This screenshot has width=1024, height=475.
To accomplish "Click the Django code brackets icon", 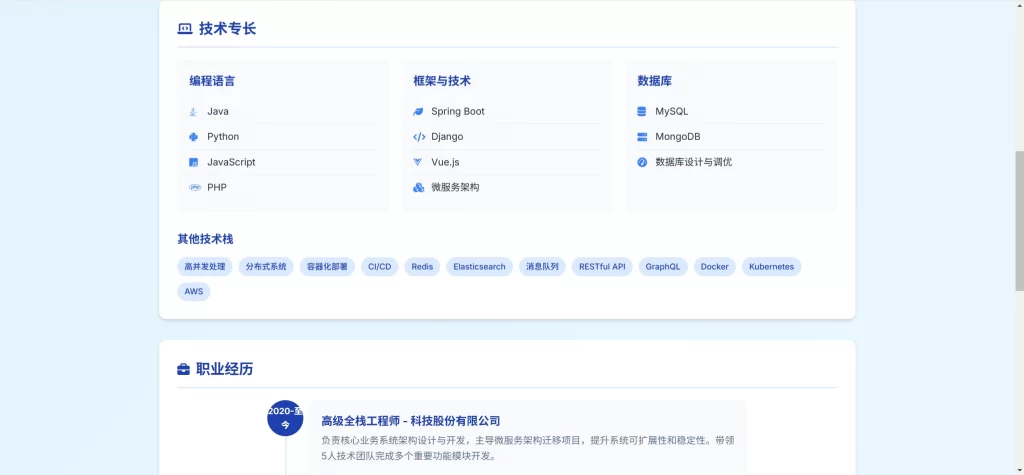I will coord(419,137).
